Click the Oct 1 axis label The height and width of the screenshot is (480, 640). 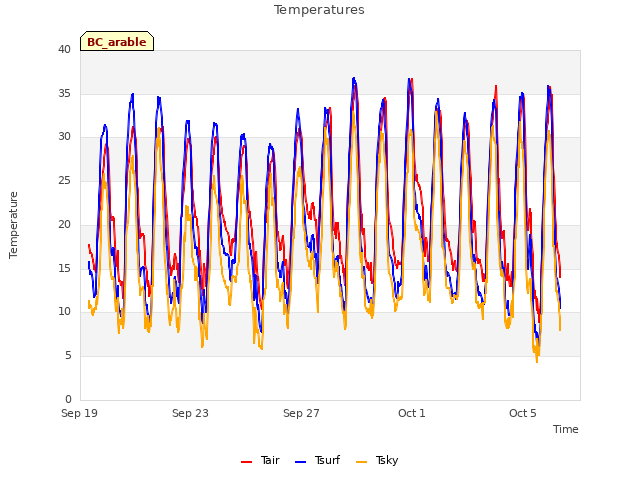pos(412,413)
